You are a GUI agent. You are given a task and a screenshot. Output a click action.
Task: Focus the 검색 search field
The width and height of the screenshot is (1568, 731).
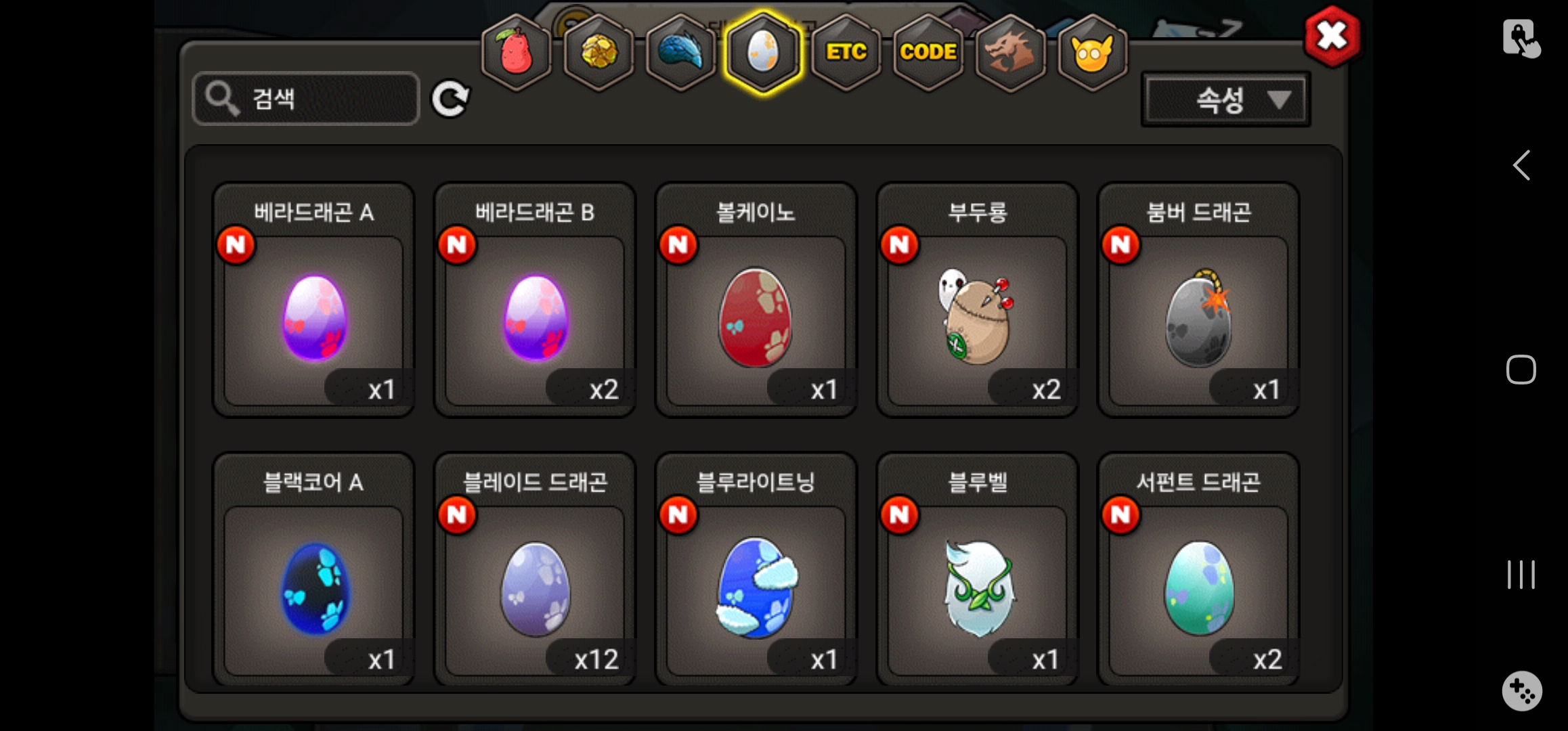(306, 99)
